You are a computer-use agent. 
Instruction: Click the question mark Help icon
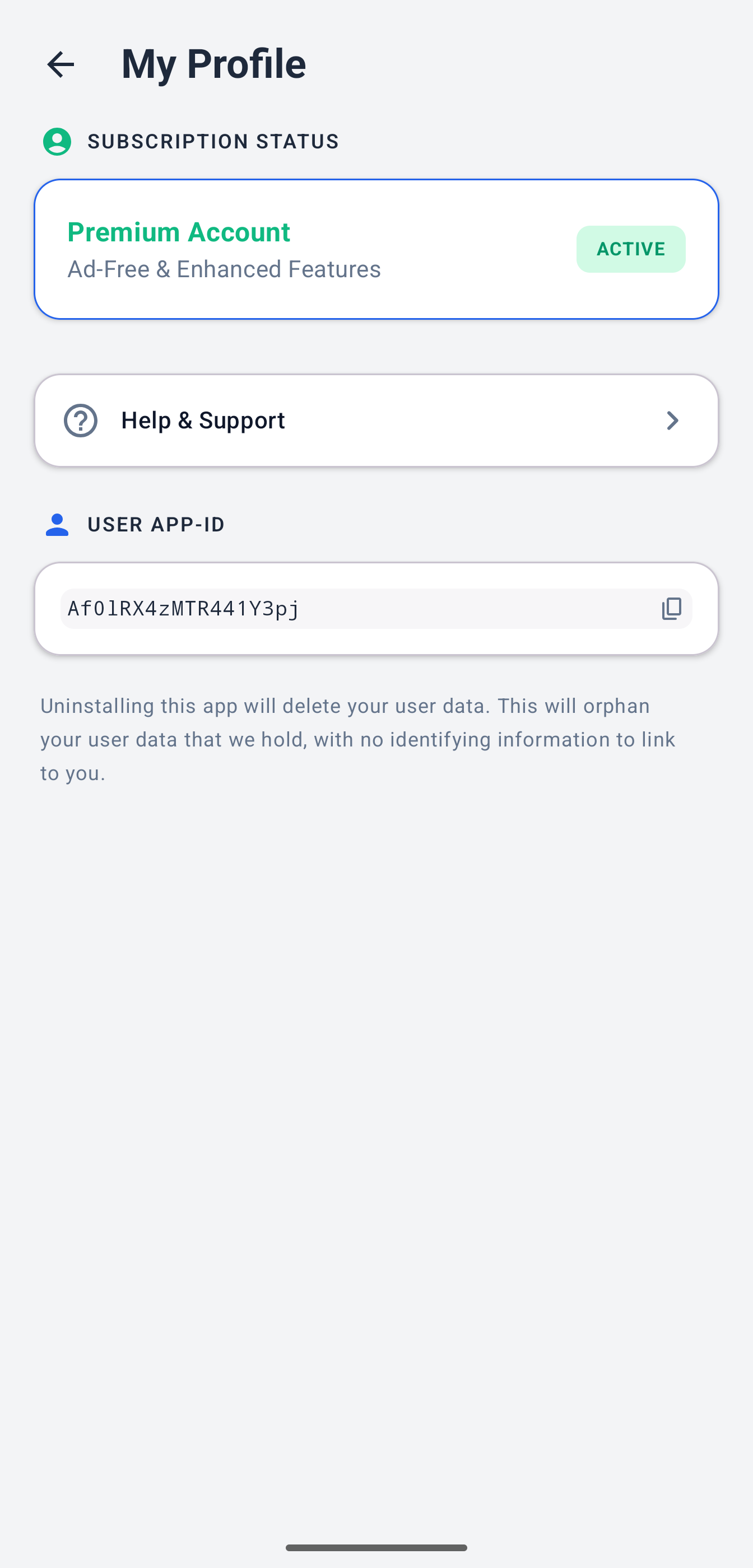click(x=78, y=420)
